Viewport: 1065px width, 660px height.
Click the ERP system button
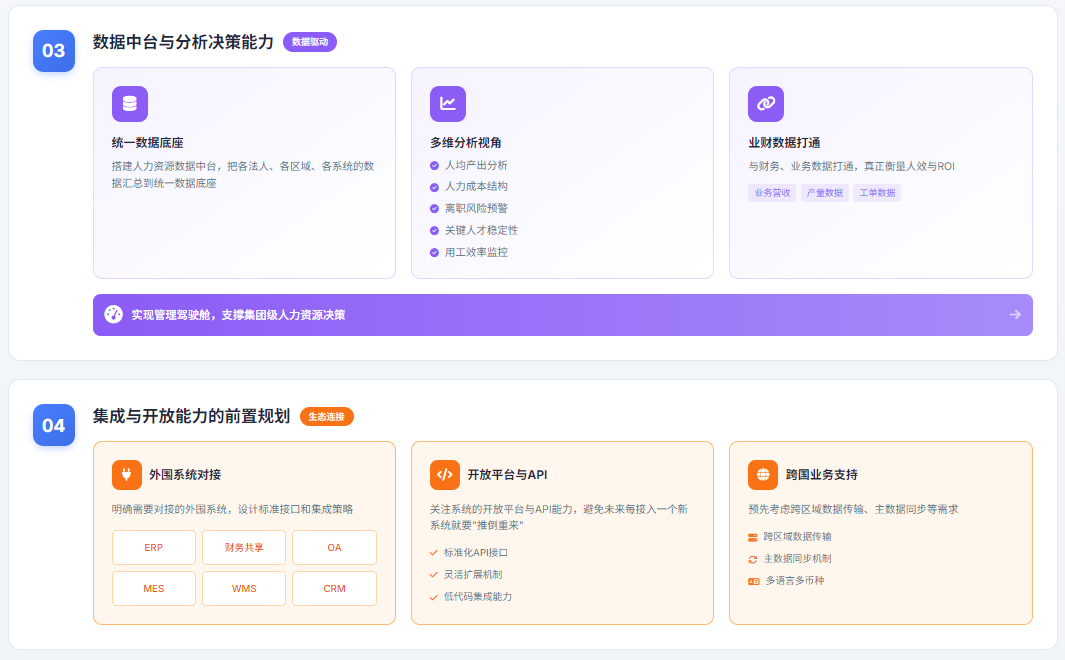pyautogui.click(x=153, y=548)
